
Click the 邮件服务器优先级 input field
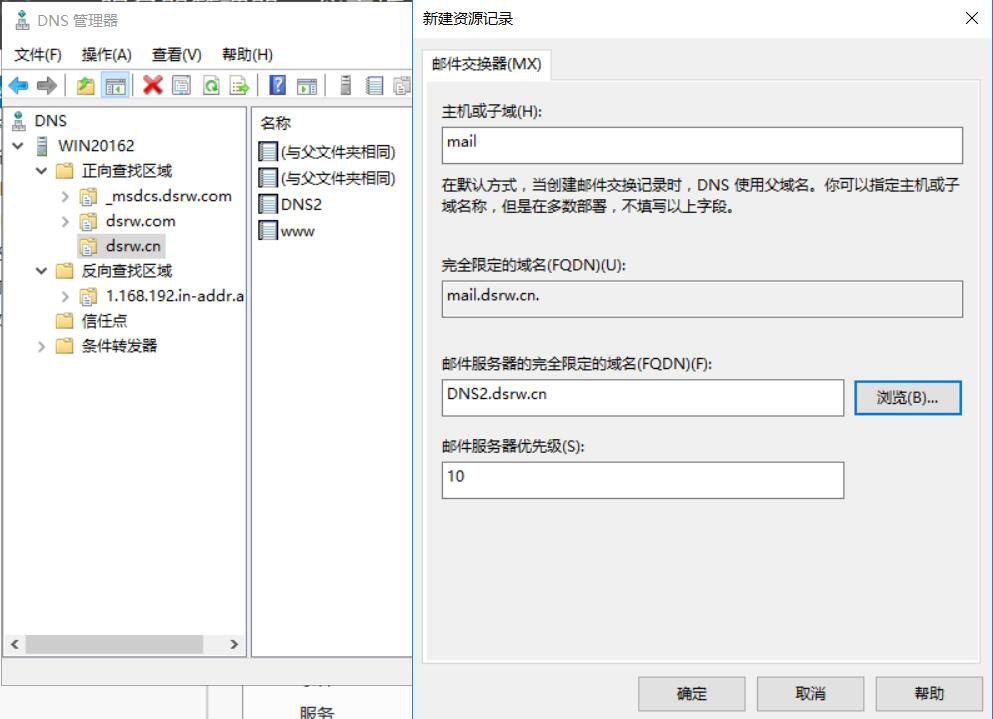click(x=643, y=480)
